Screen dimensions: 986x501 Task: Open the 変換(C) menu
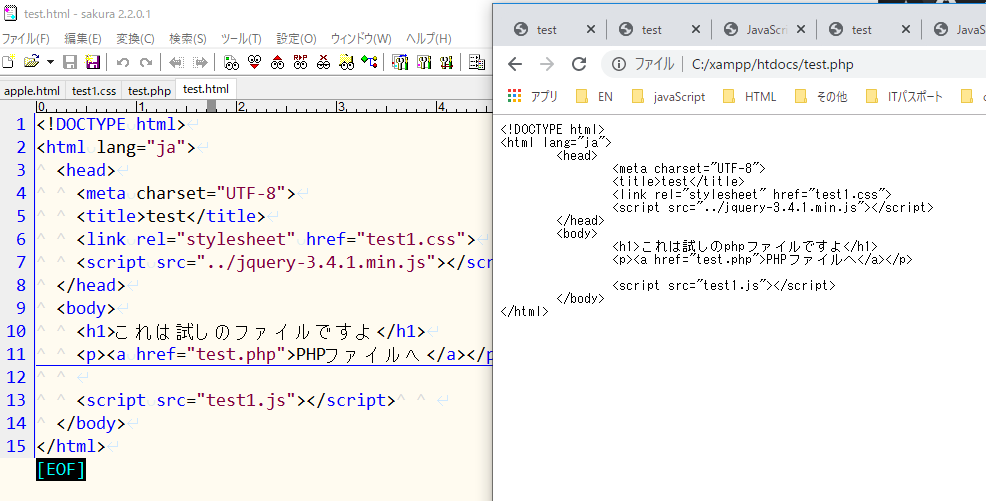135,39
